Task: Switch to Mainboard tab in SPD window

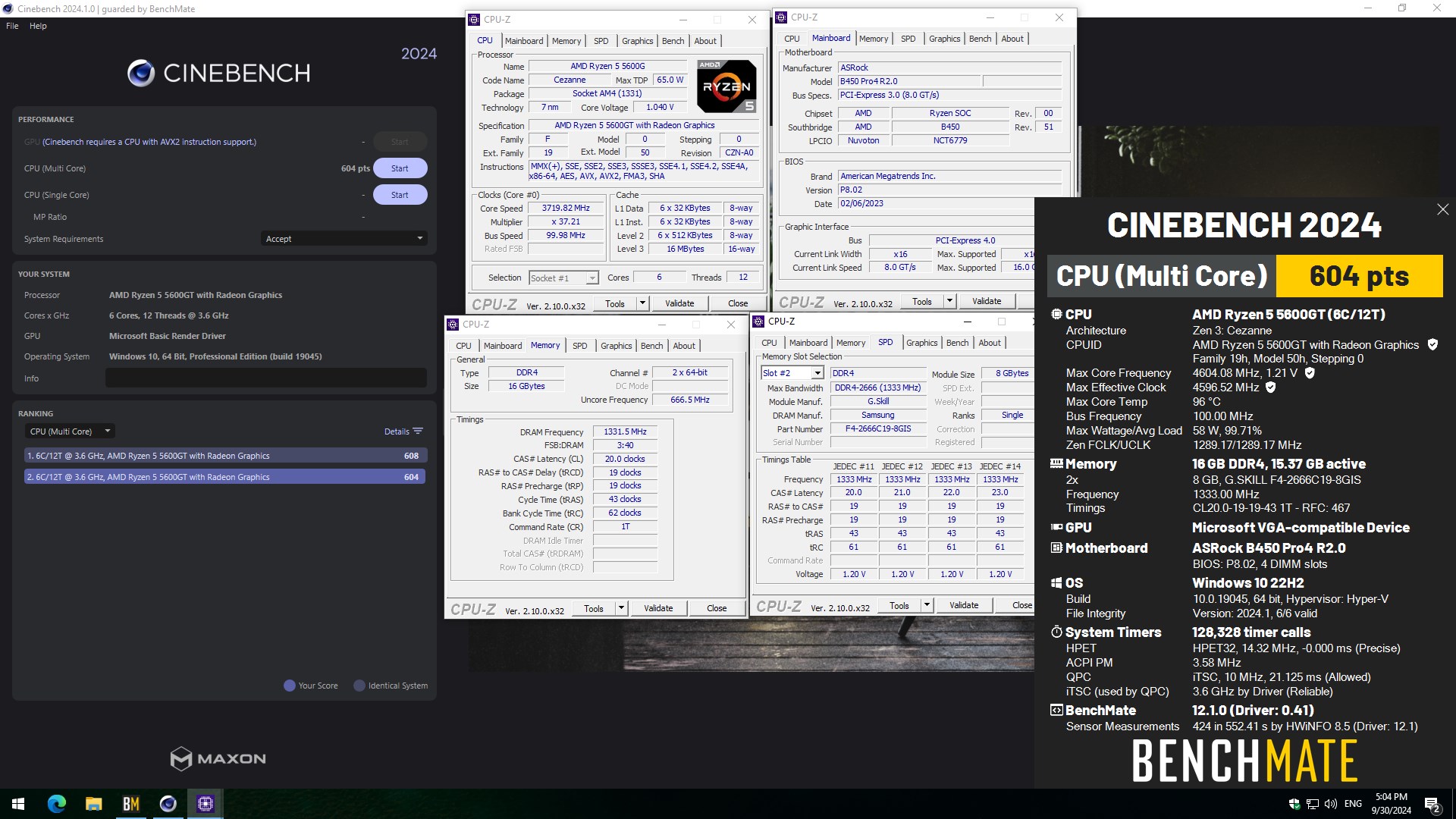Action: pyautogui.click(x=808, y=343)
